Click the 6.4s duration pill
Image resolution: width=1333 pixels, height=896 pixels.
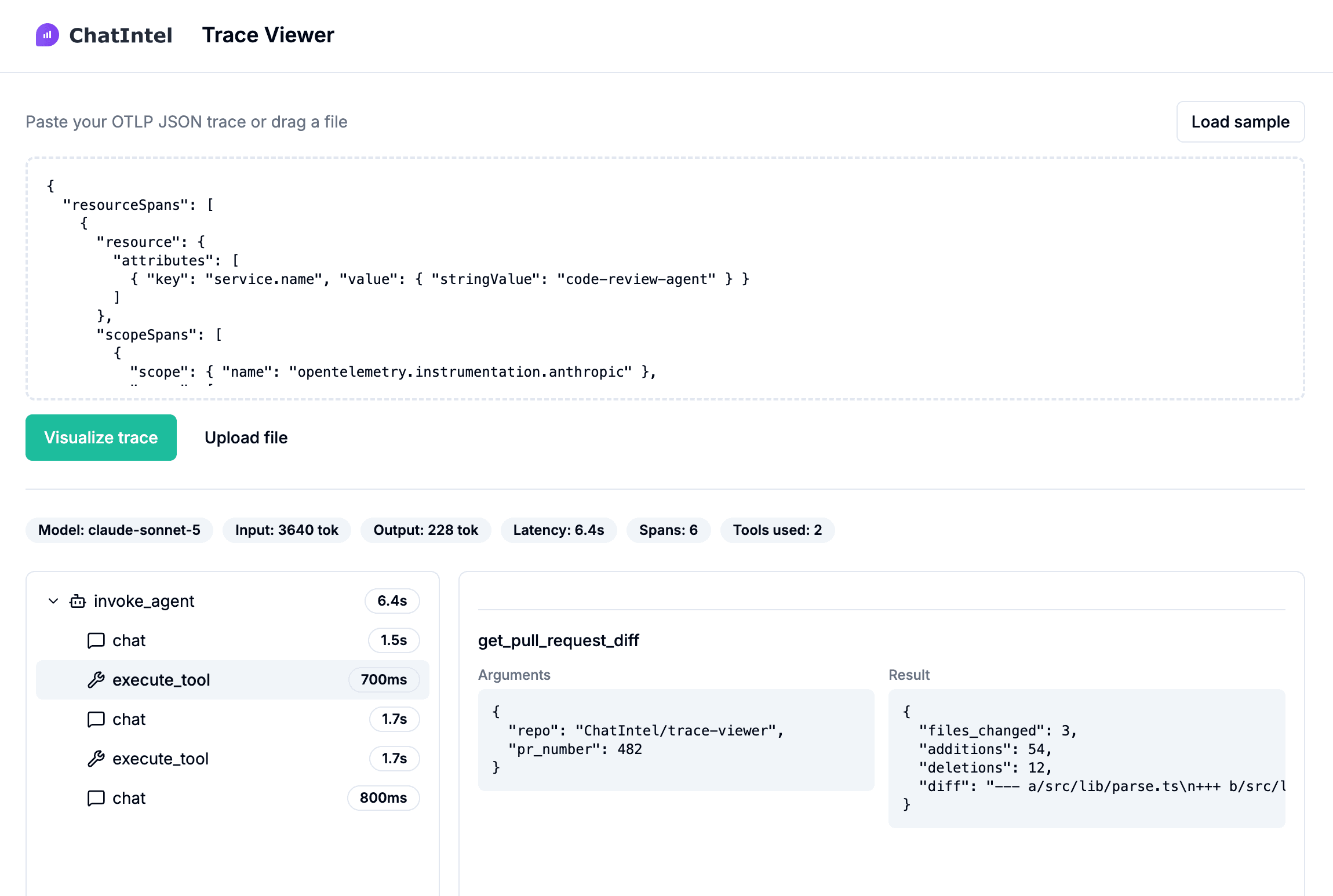[x=392, y=601]
